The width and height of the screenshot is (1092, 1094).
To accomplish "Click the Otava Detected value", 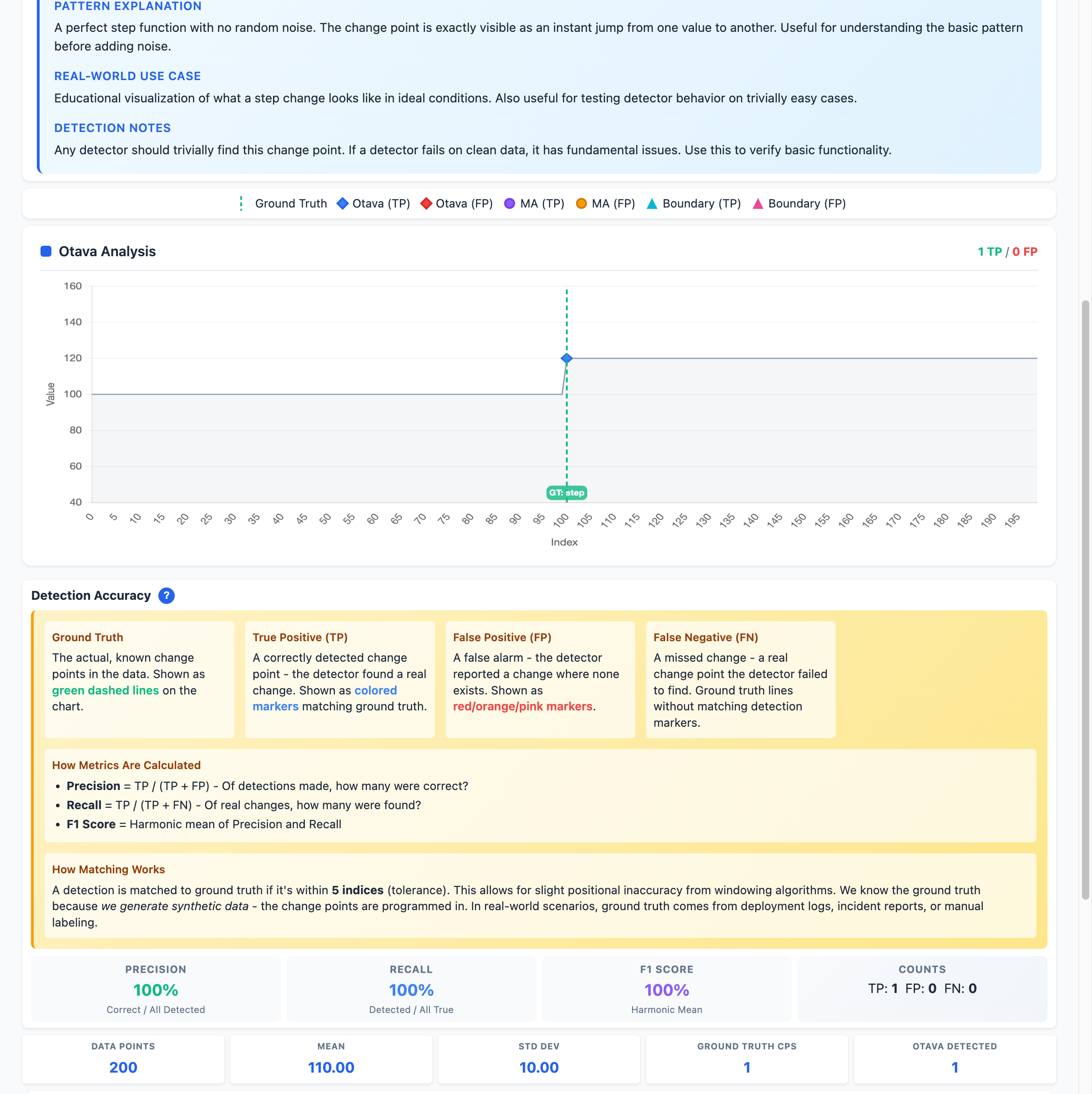I will 955,1068.
